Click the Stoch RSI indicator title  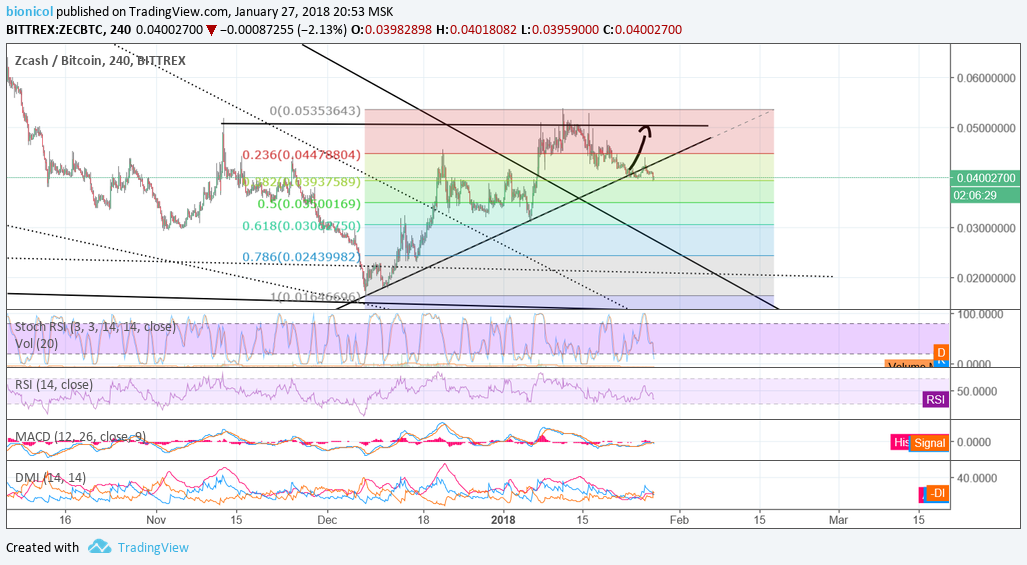click(x=96, y=326)
